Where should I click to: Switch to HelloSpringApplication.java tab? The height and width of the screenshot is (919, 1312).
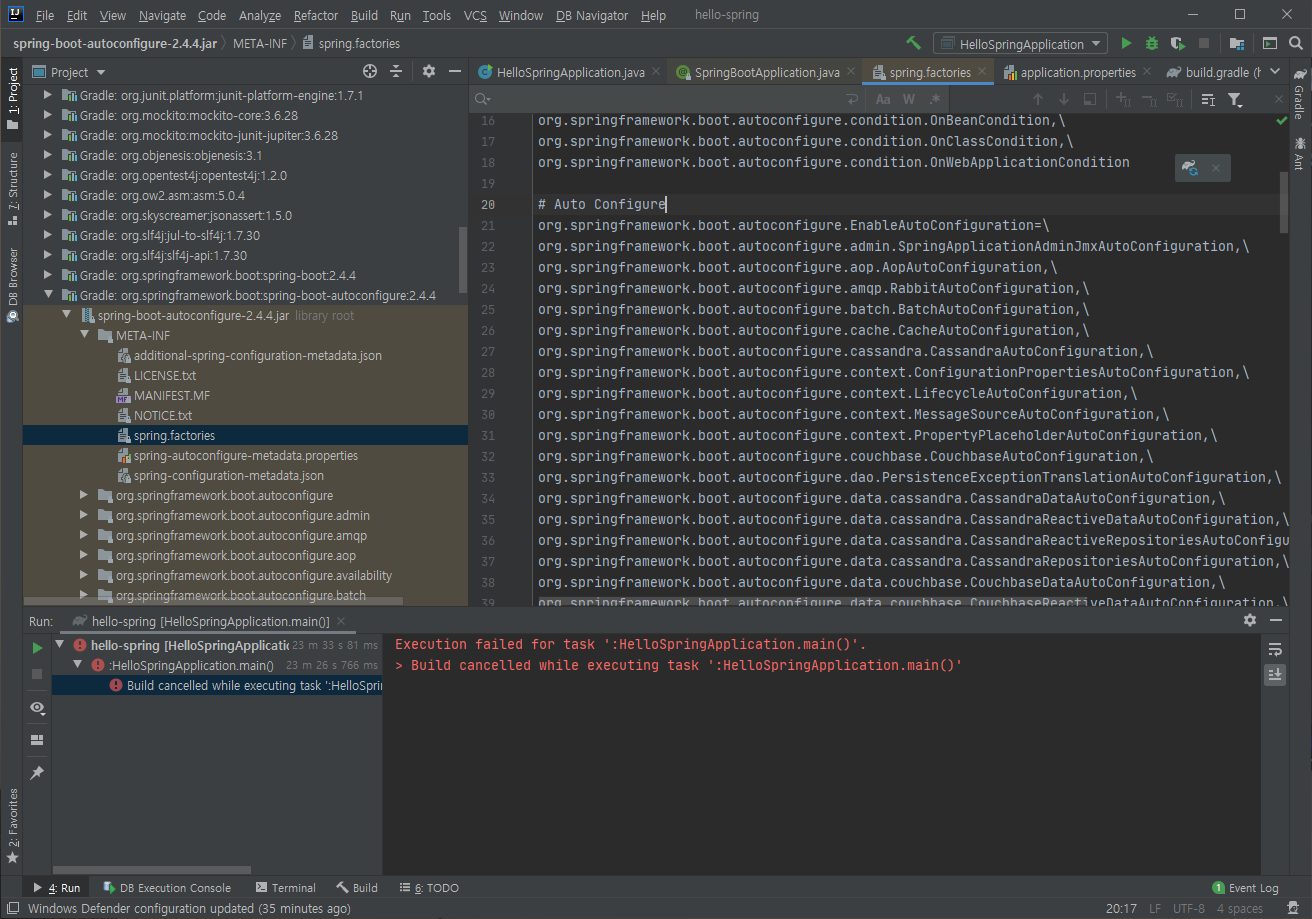(x=569, y=72)
